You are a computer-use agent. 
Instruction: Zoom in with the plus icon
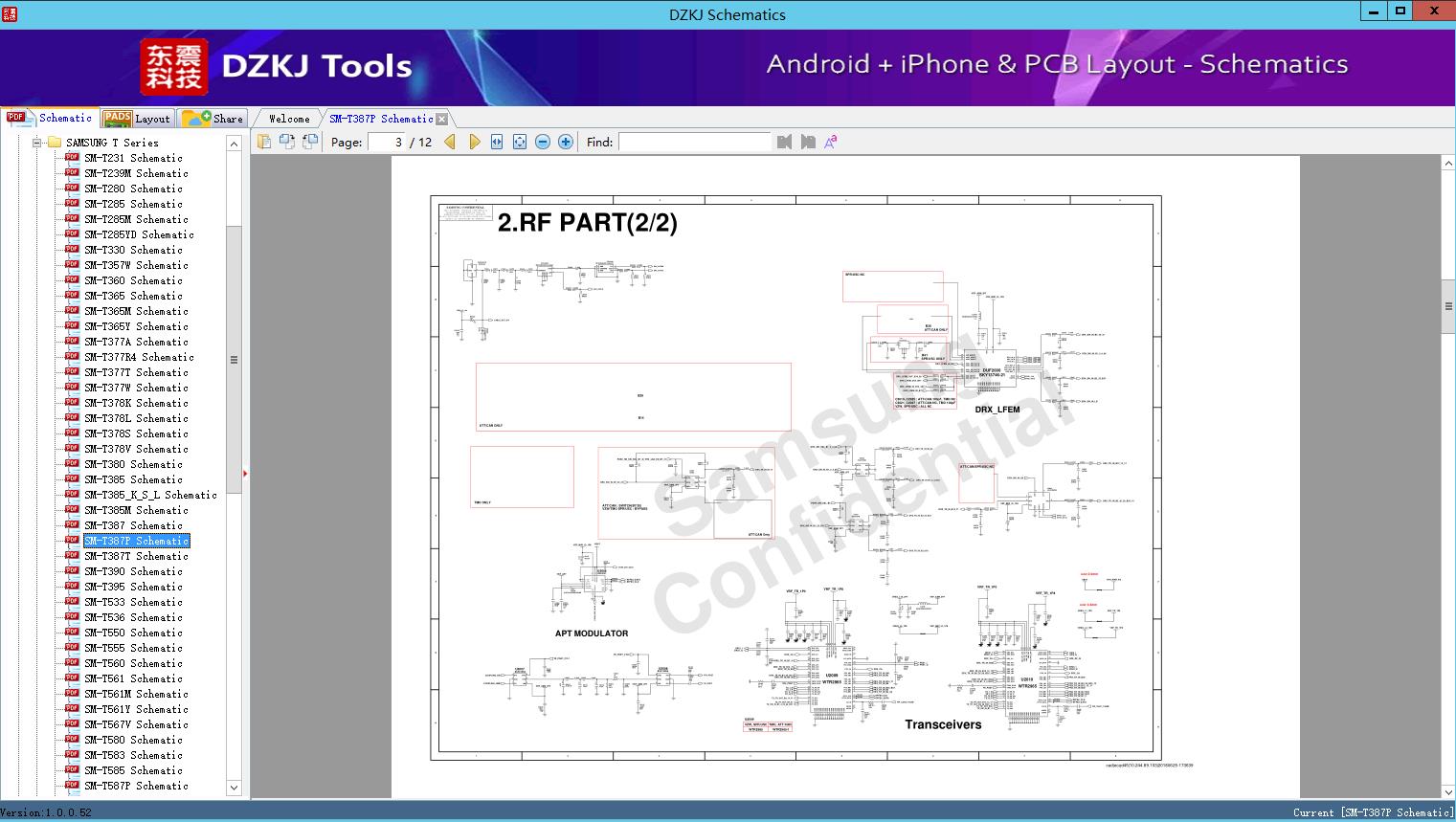pos(566,142)
